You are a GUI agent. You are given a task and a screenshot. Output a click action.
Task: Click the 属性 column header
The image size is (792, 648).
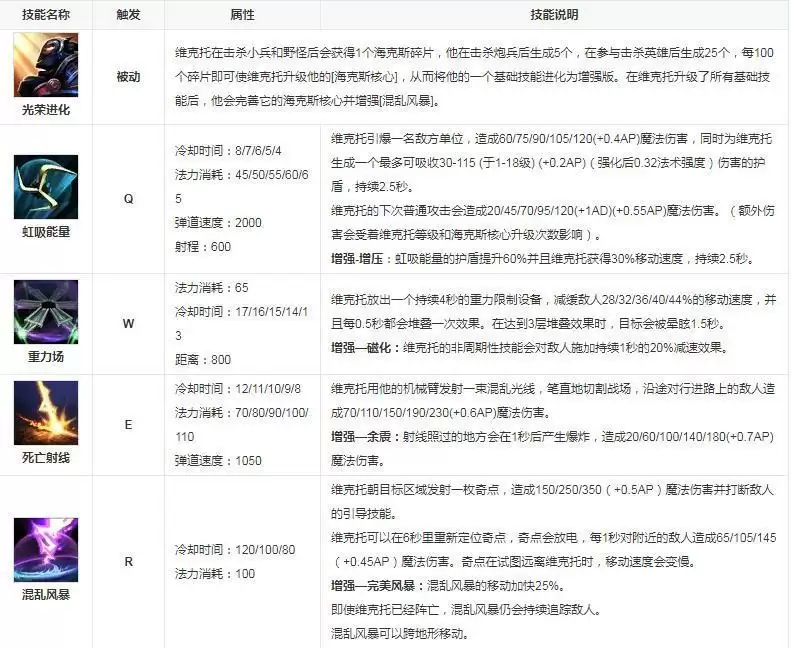pyautogui.click(x=242, y=14)
